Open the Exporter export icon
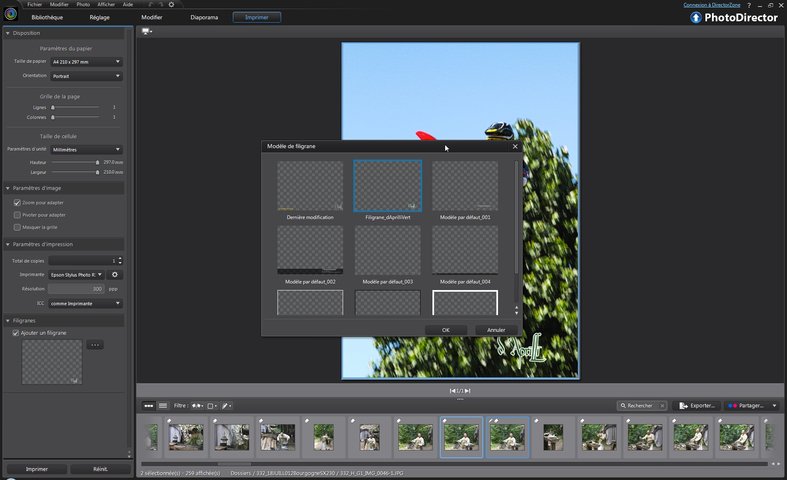Image resolution: width=787 pixels, height=480 pixels. [x=685, y=406]
